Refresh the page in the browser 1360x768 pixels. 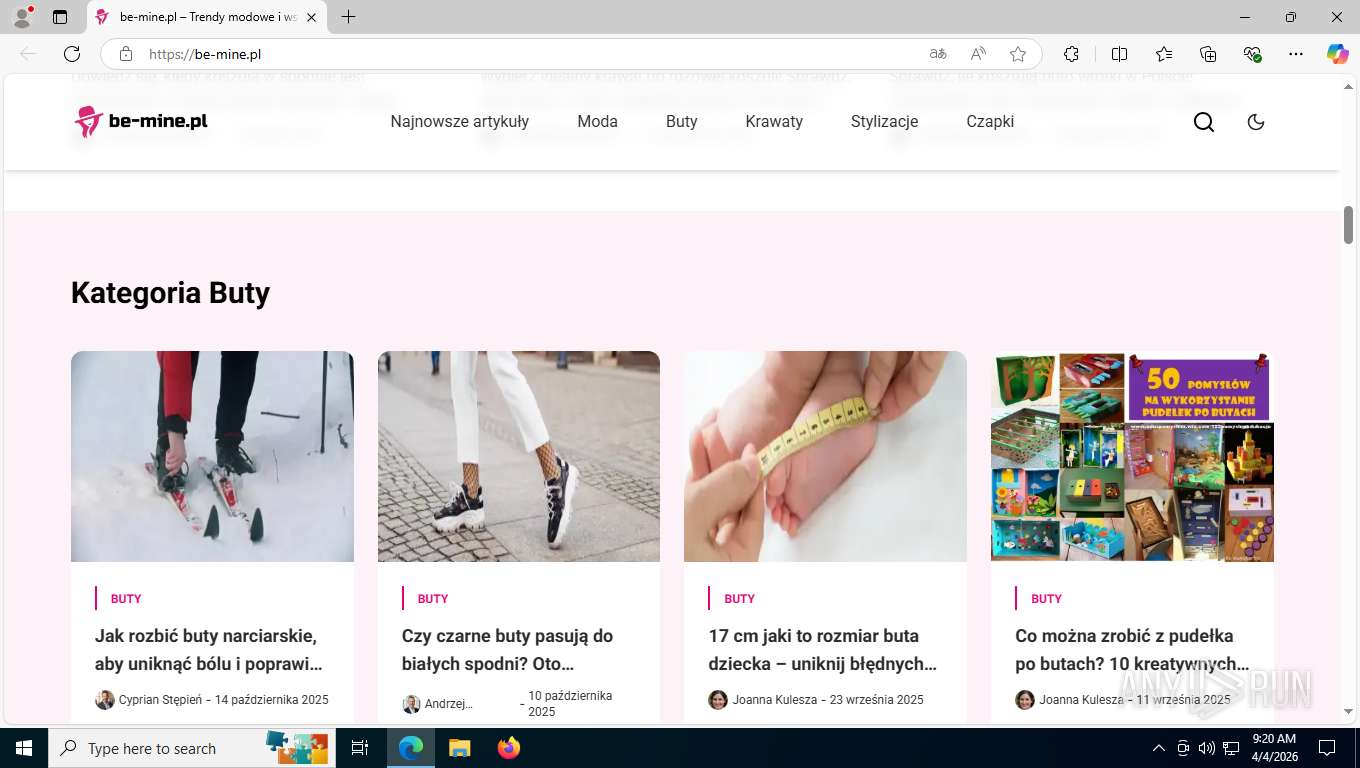click(72, 54)
